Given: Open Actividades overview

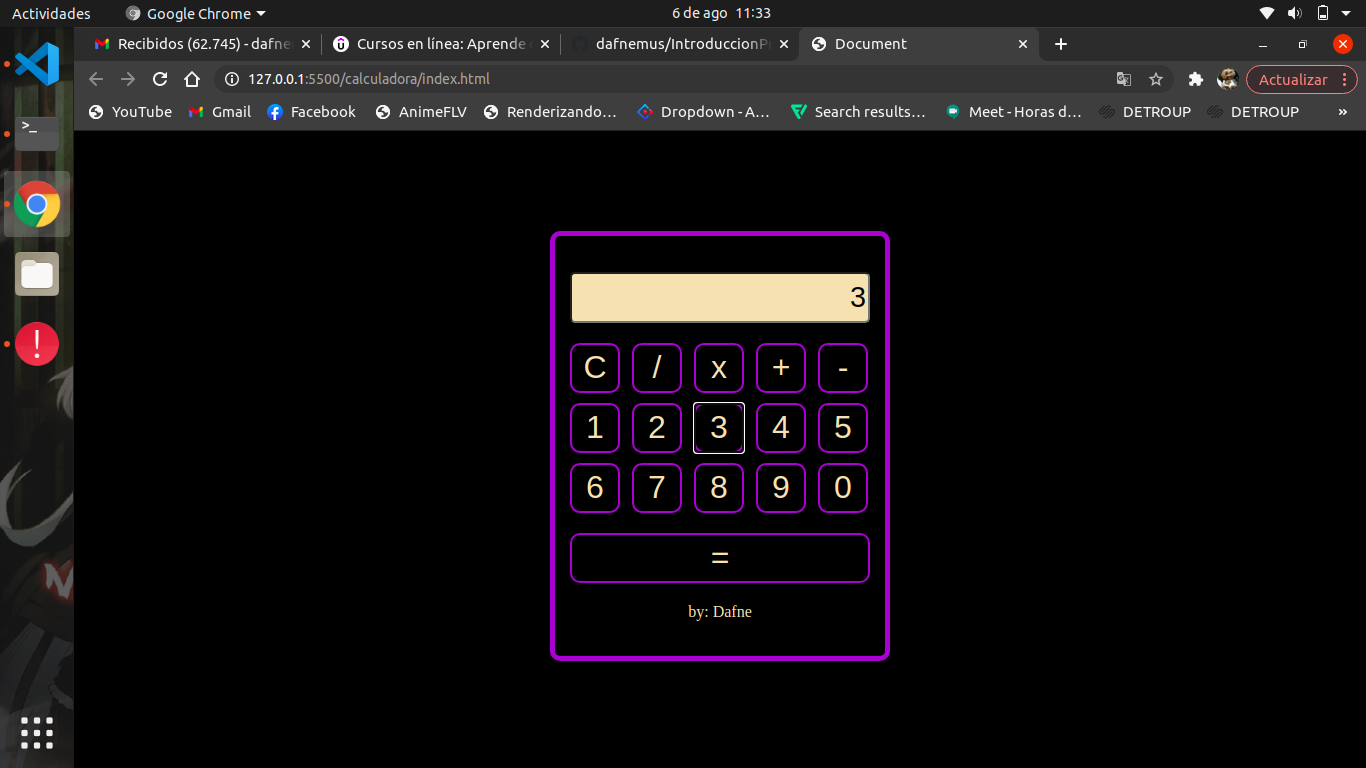Looking at the screenshot, I should click(x=51, y=13).
